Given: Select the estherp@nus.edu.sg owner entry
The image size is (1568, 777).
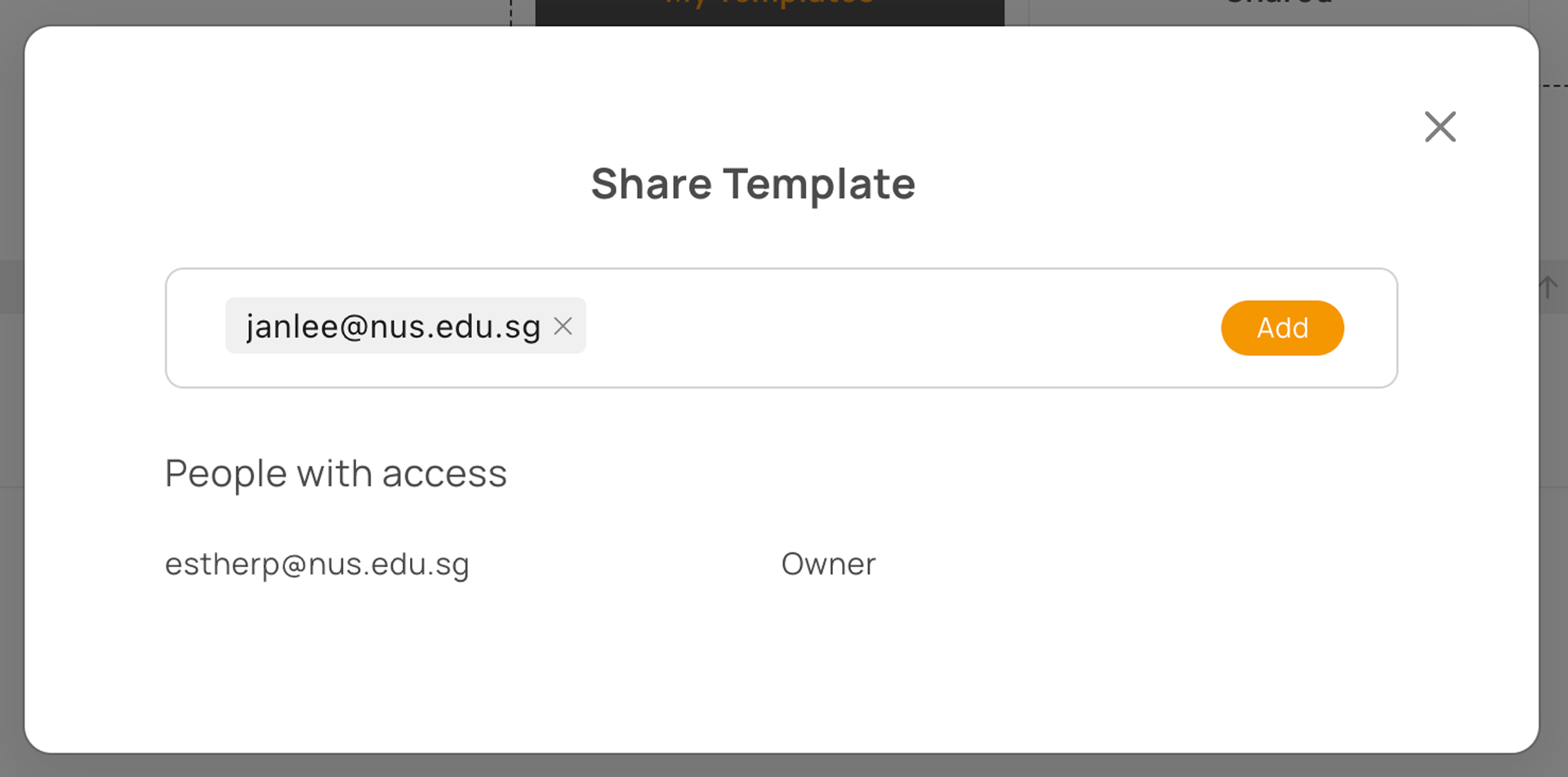Looking at the screenshot, I should 317,564.
